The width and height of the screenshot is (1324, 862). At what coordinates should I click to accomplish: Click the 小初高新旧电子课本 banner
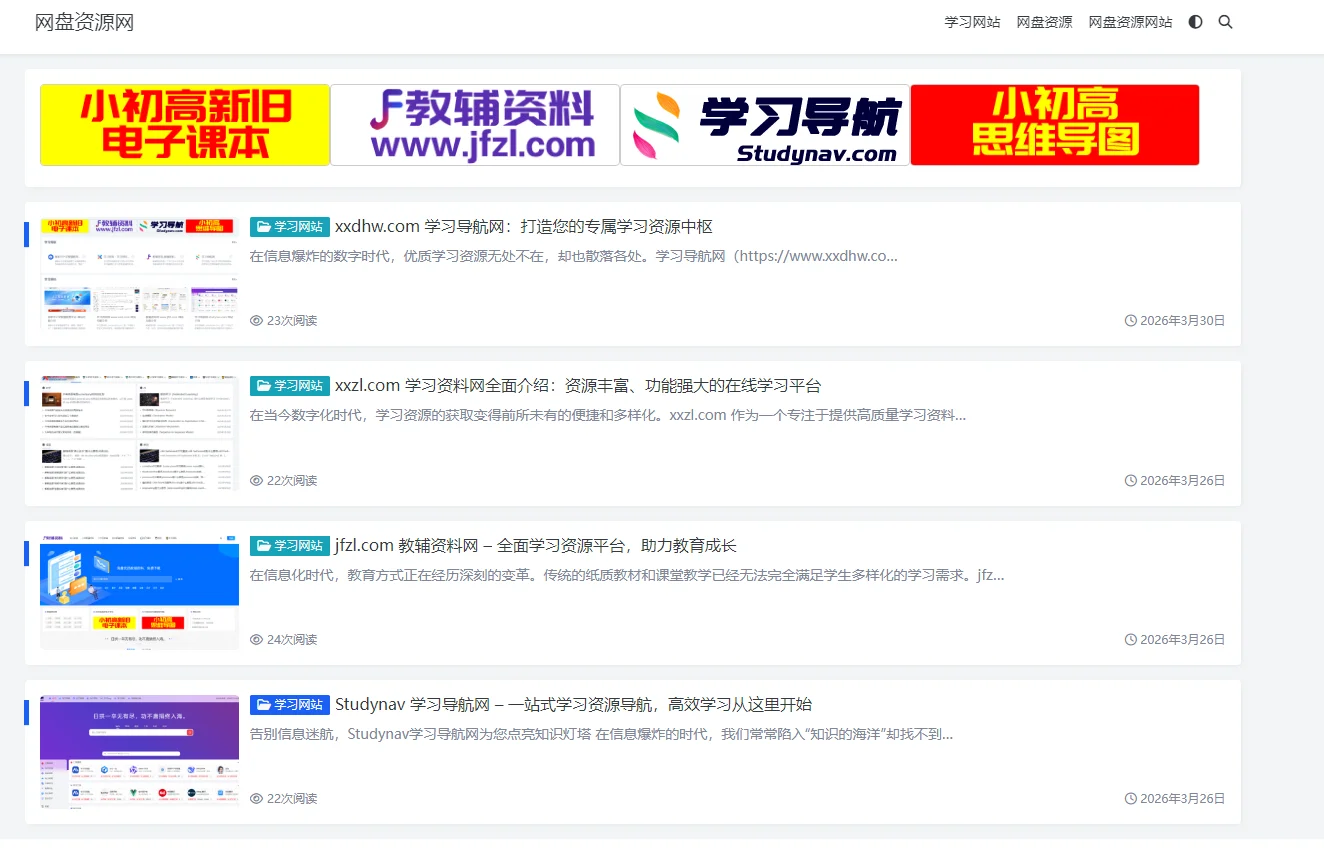tap(184, 125)
